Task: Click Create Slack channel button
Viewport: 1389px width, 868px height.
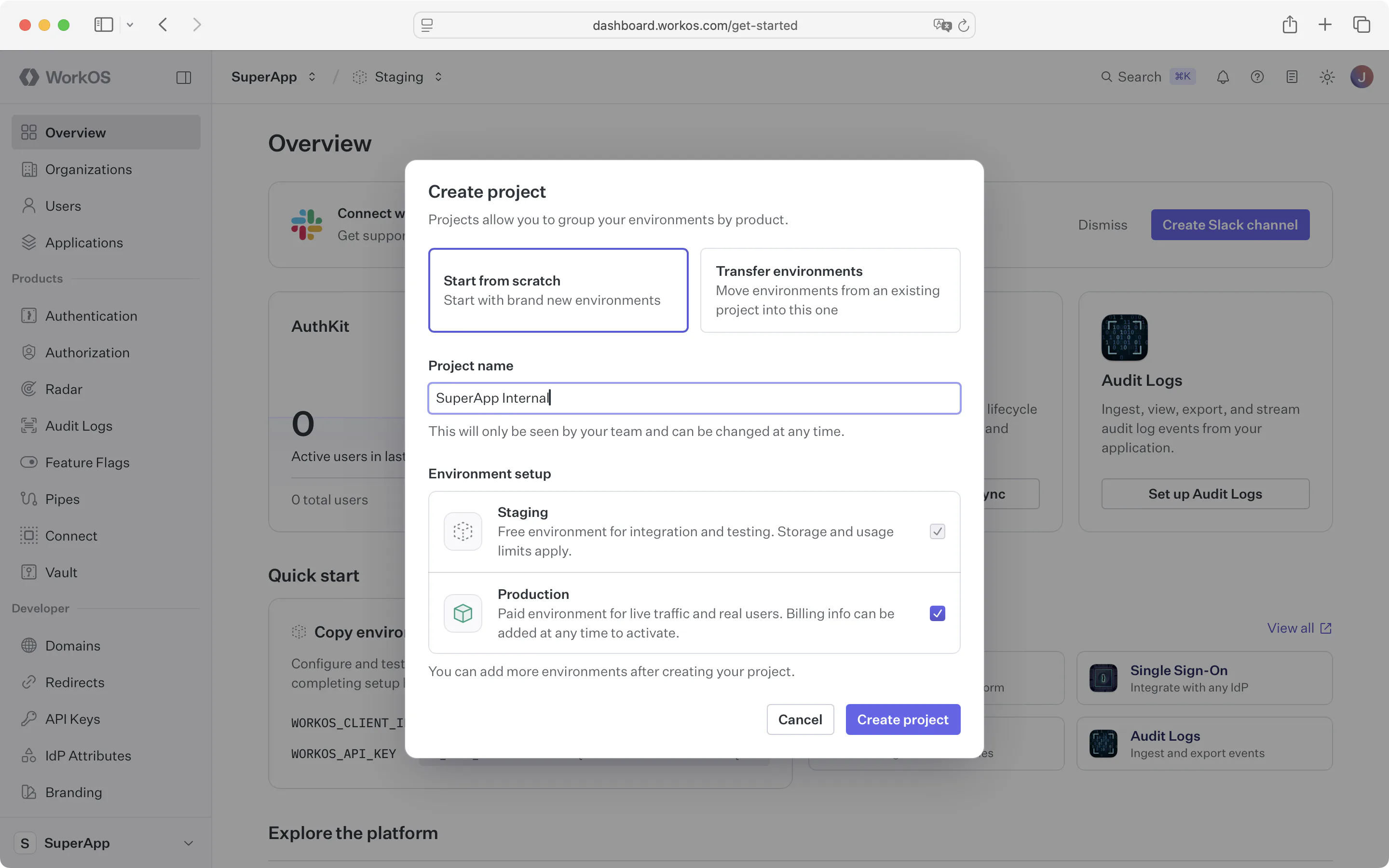Action: pos(1230,224)
